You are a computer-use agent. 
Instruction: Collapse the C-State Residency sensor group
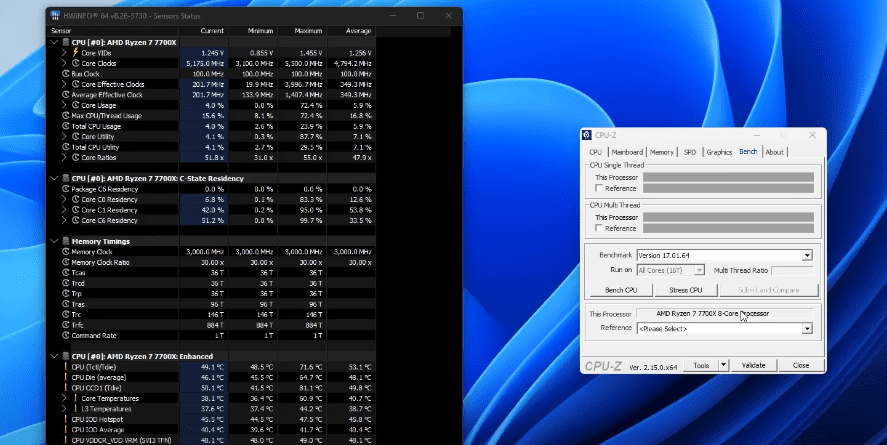55,178
